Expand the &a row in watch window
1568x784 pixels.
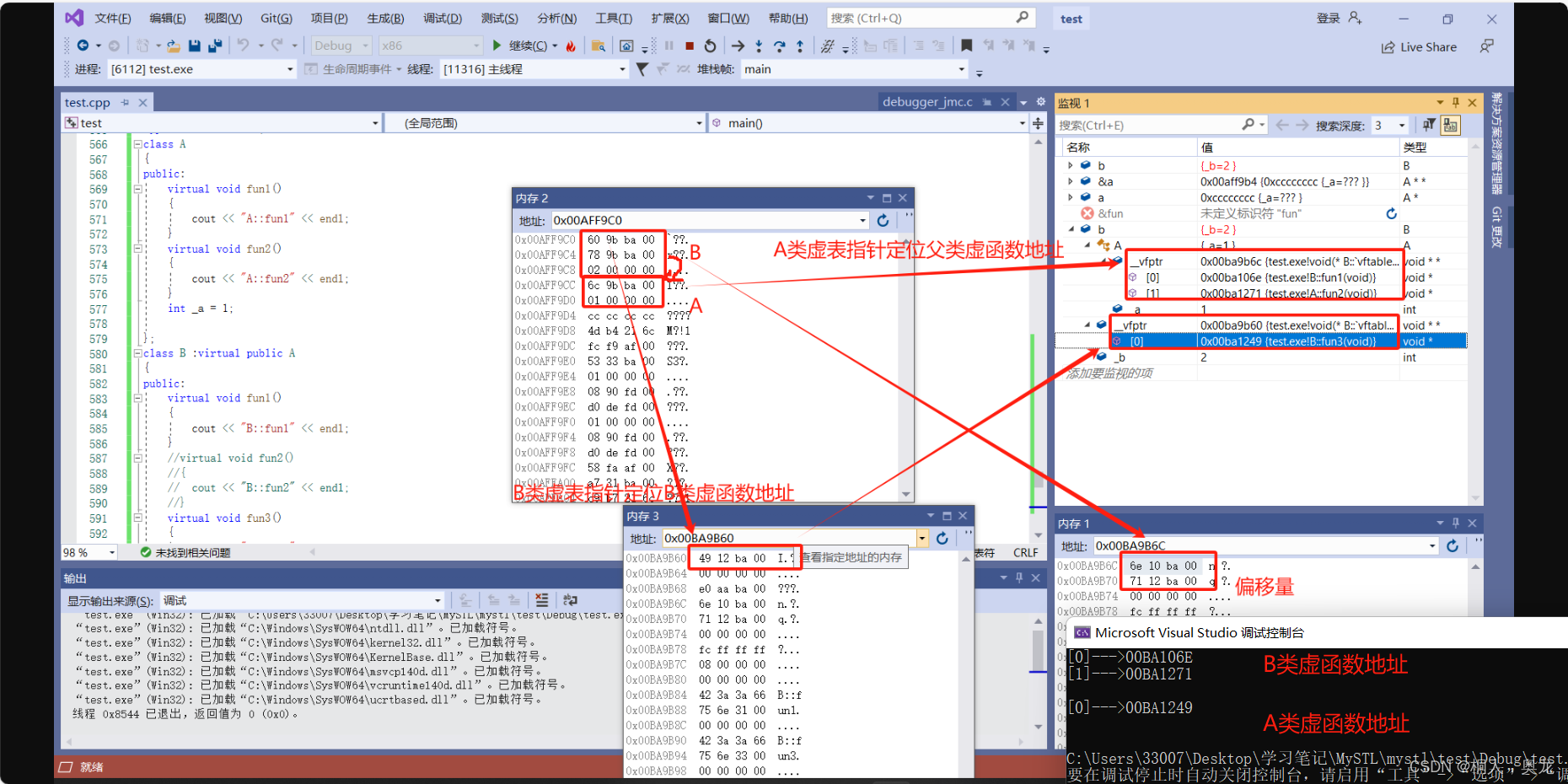[x=1071, y=181]
